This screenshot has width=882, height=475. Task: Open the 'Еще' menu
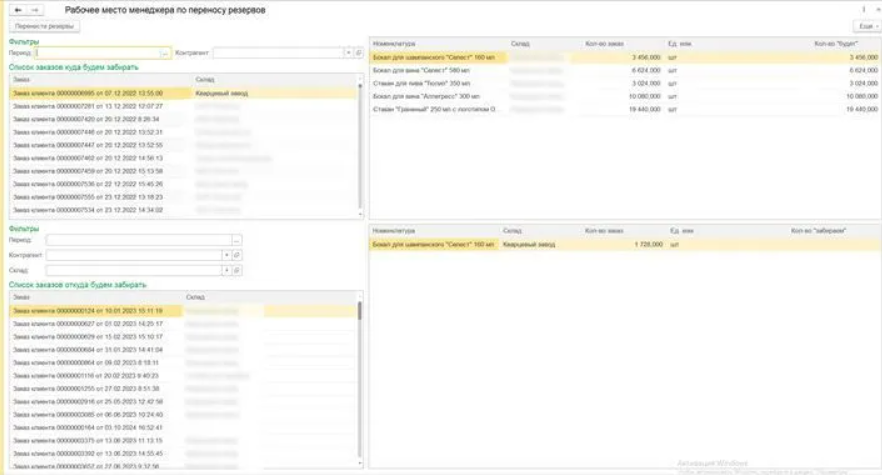point(867,26)
